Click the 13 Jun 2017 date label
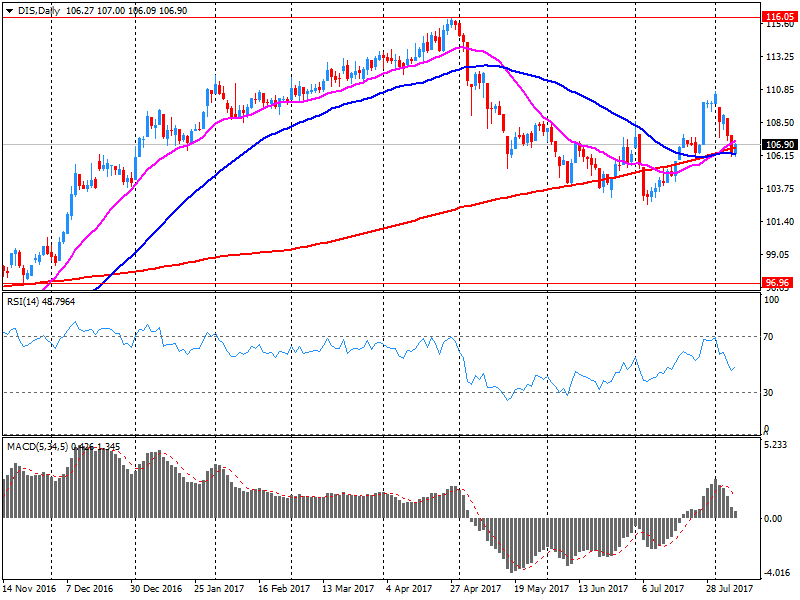Viewport: 800px width, 600px height. (604, 589)
